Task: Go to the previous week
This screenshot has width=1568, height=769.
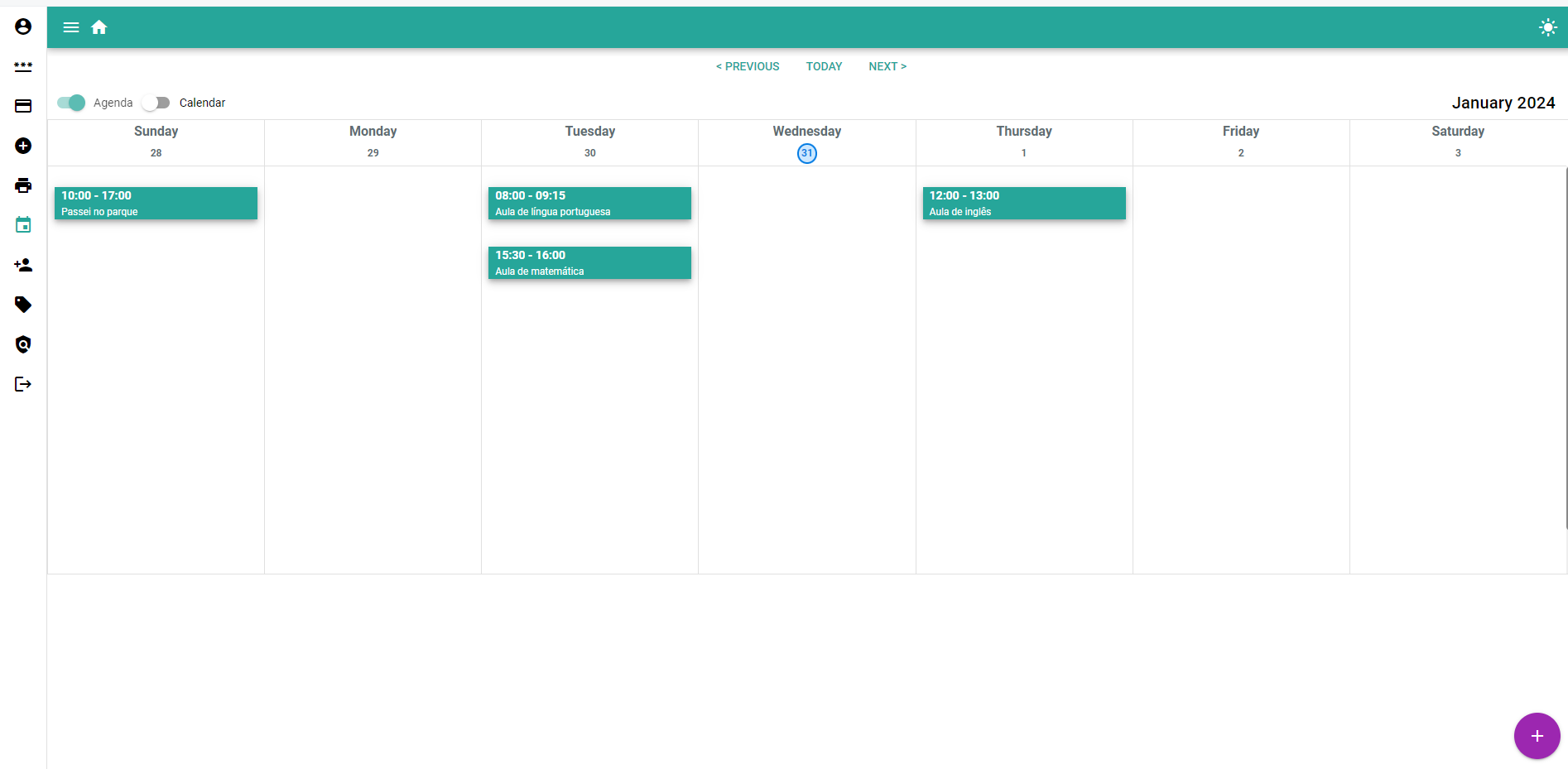Action: [748, 66]
